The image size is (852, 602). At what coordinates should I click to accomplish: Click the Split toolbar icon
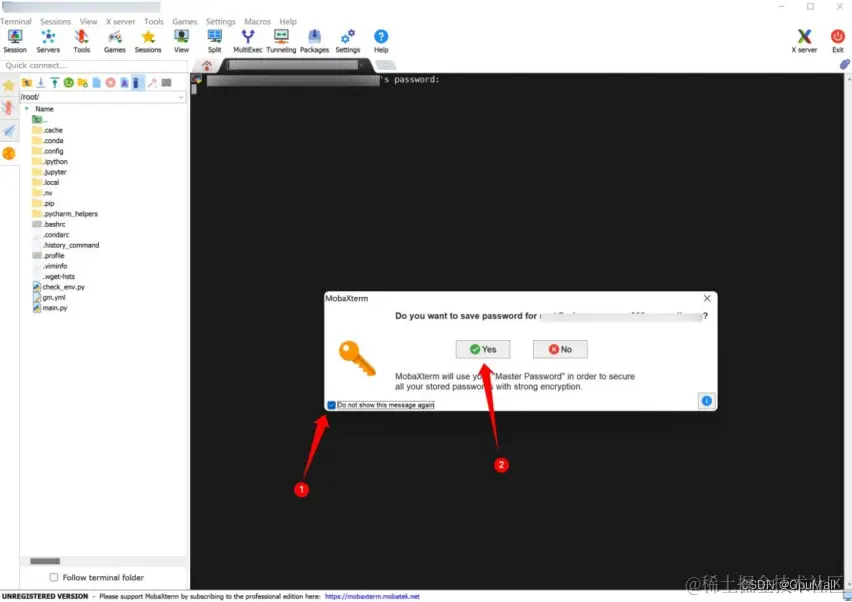[x=215, y=41]
